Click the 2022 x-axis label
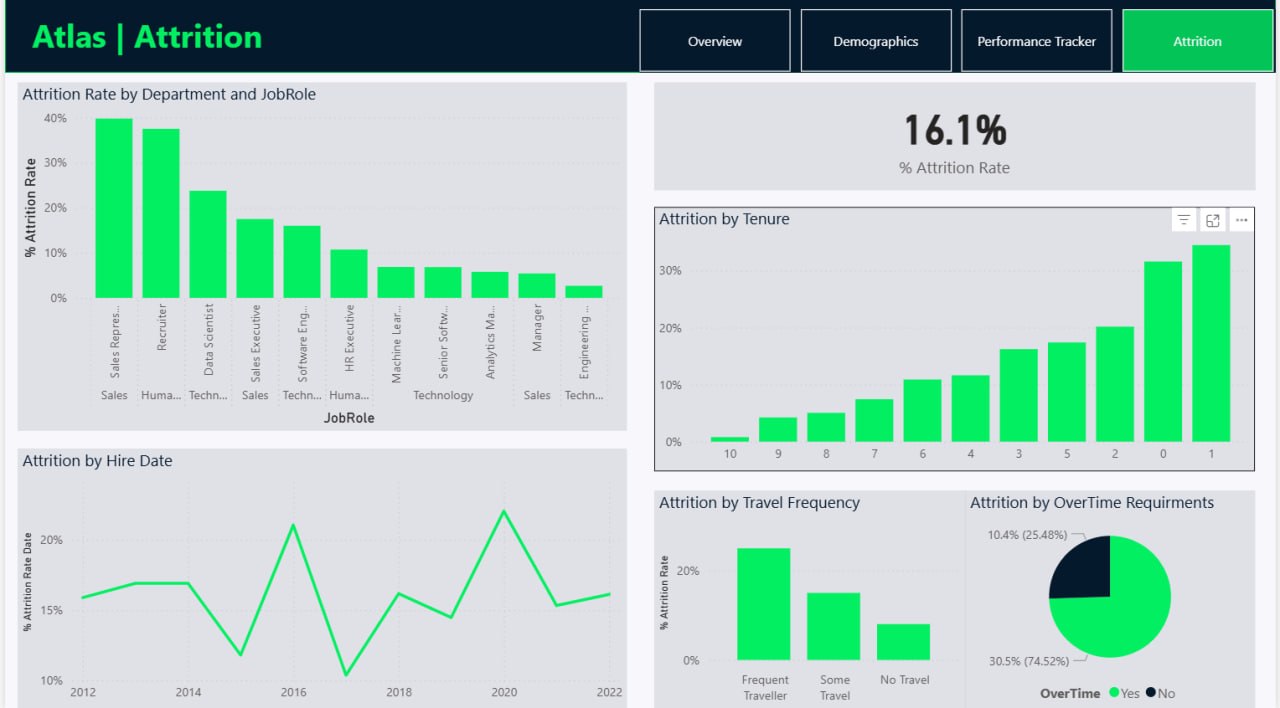 pyautogui.click(x=608, y=692)
